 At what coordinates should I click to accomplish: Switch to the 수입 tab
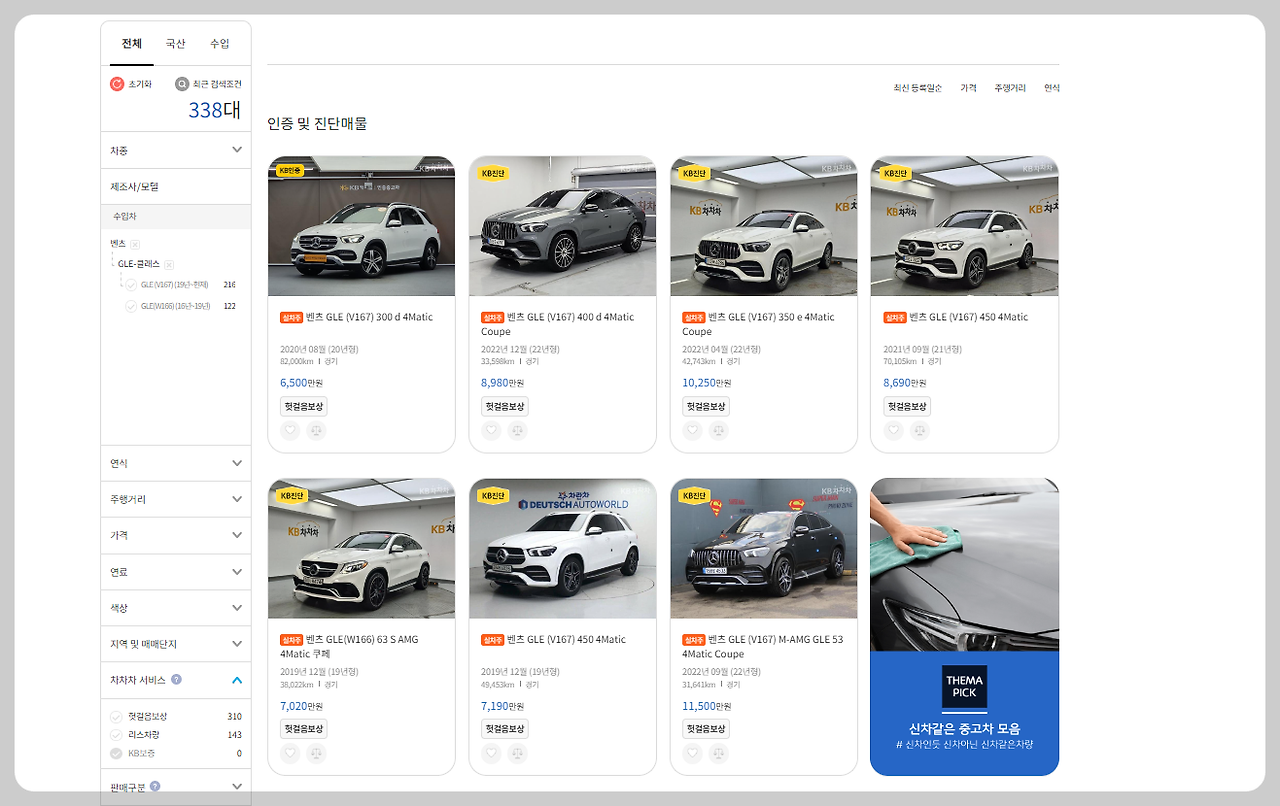pyautogui.click(x=220, y=44)
